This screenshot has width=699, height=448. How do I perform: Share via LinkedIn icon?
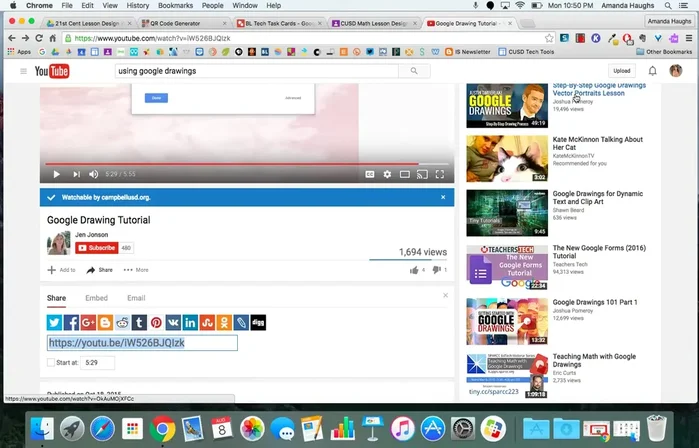coord(190,323)
